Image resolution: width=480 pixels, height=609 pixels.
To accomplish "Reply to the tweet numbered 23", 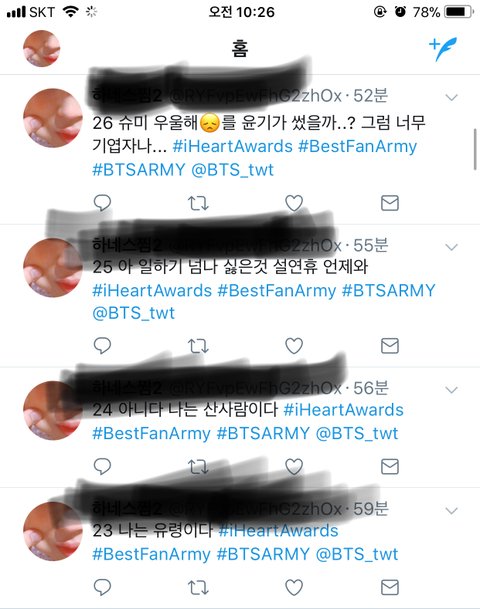I will [x=103, y=587].
